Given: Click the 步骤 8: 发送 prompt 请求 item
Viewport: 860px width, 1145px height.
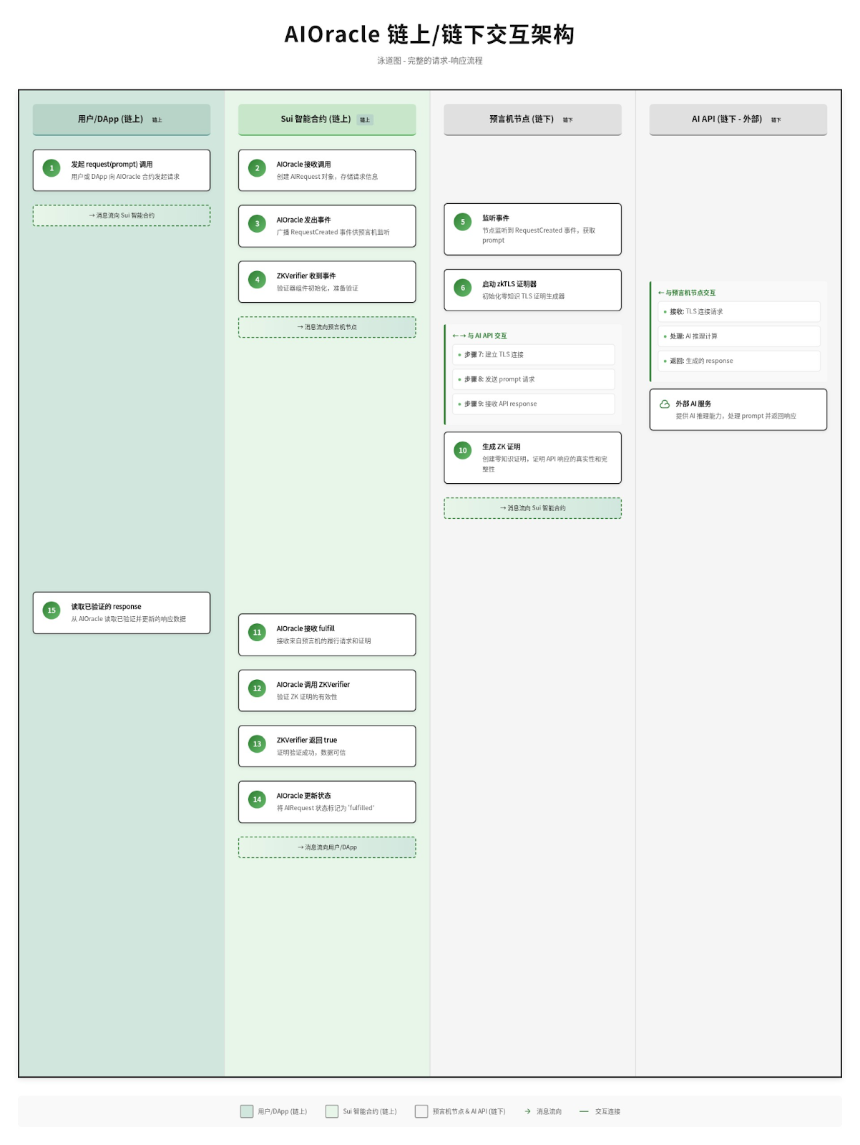Looking at the screenshot, I should (x=533, y=379).
